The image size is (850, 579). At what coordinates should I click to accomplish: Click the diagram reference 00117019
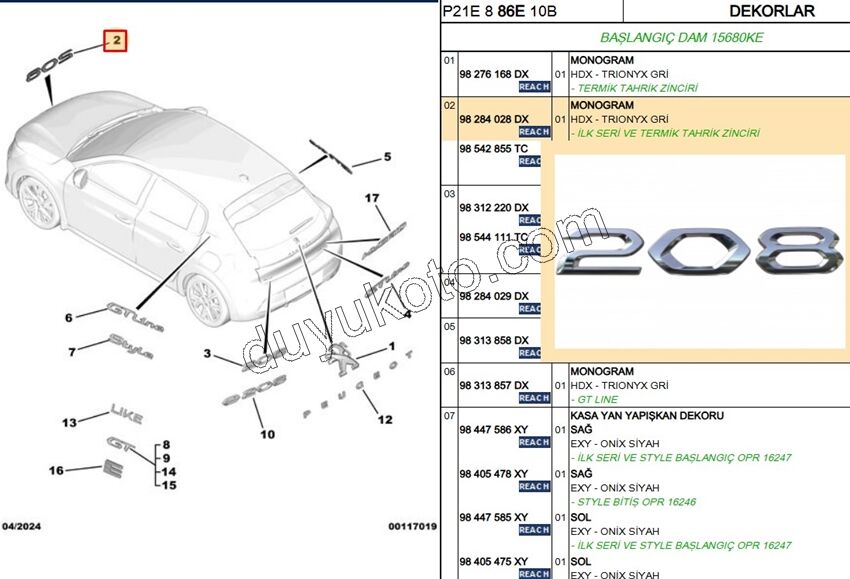click(x=413, y=526)
